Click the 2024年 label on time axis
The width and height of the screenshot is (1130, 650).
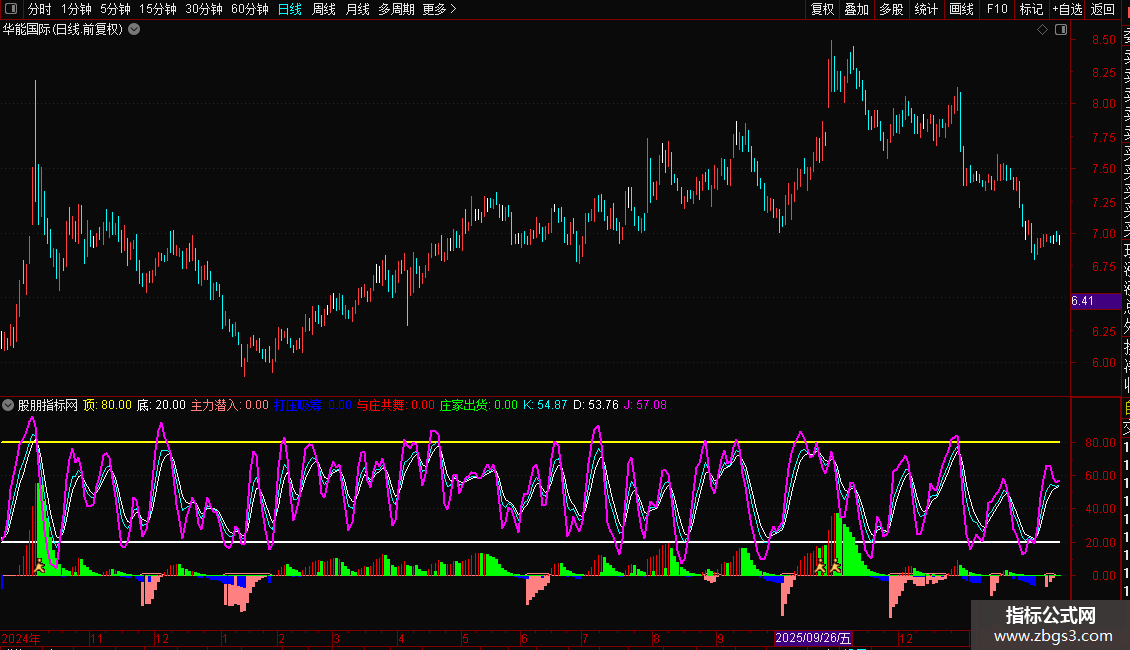(x=21, y=638)
